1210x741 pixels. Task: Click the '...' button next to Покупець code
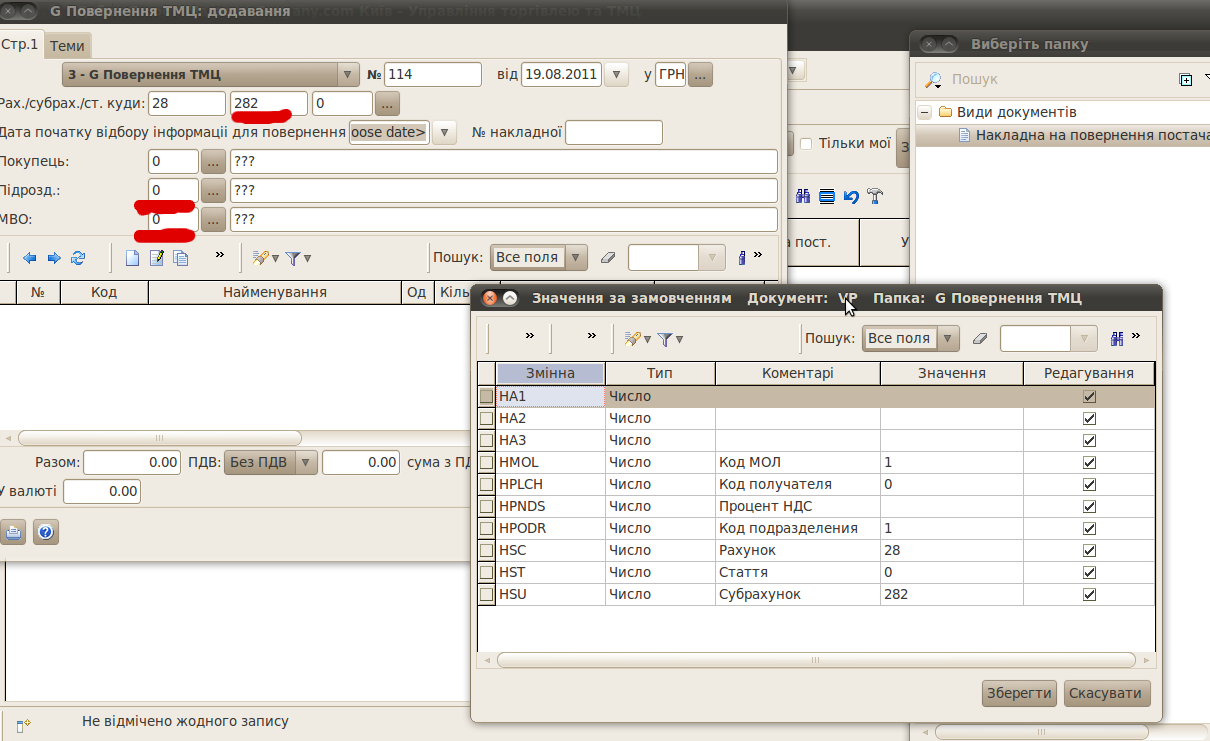213,162
